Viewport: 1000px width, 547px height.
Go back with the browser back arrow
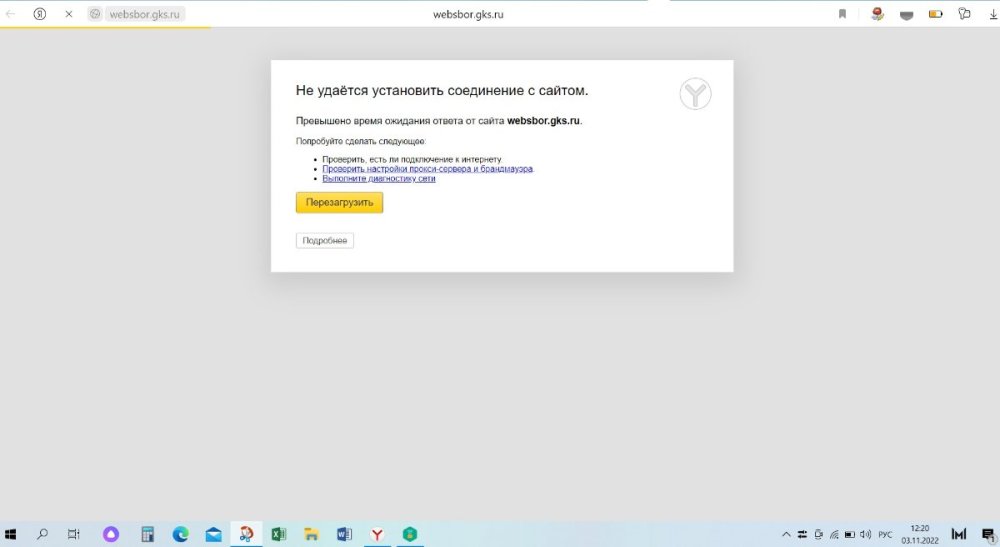(10, 13)
